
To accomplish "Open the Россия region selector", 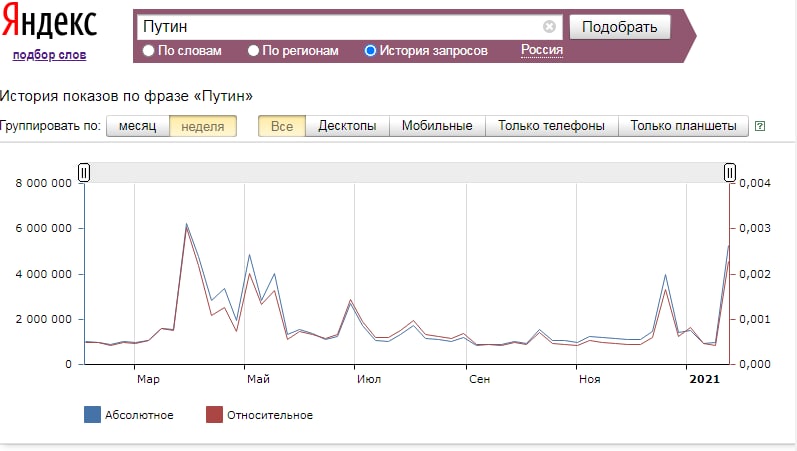I will coord(542,50).
